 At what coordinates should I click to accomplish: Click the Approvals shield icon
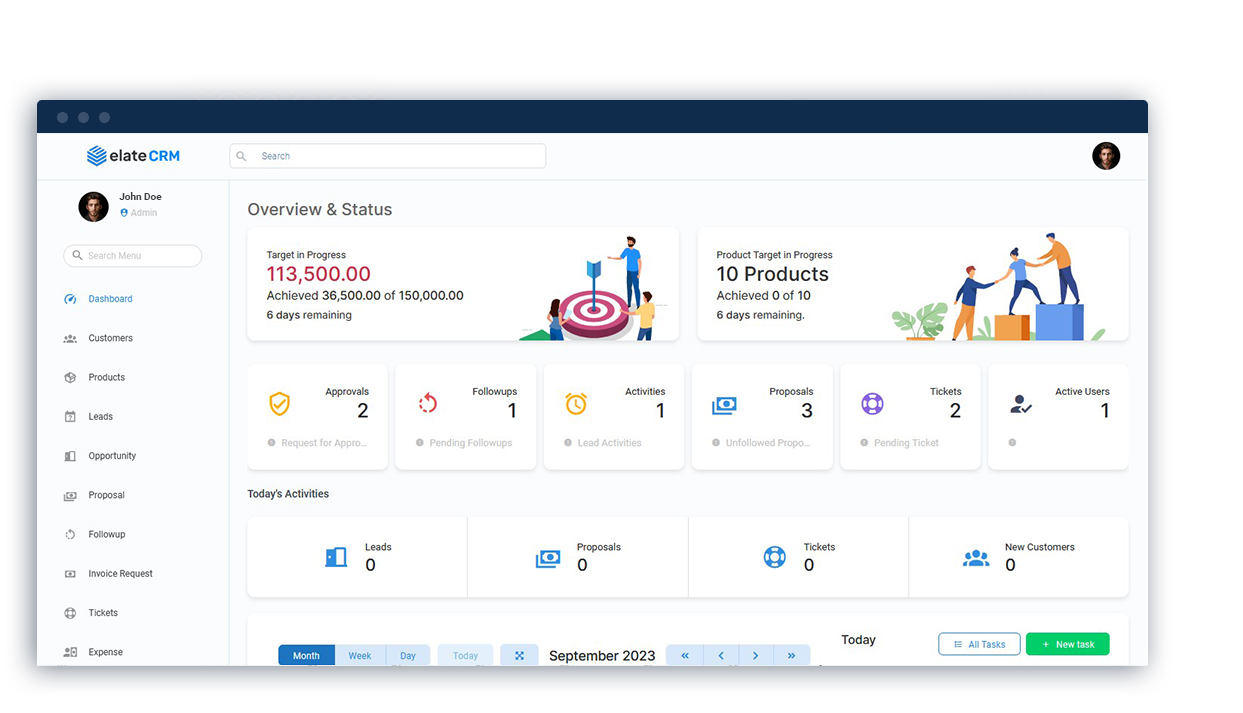click(x=280, y=404)
